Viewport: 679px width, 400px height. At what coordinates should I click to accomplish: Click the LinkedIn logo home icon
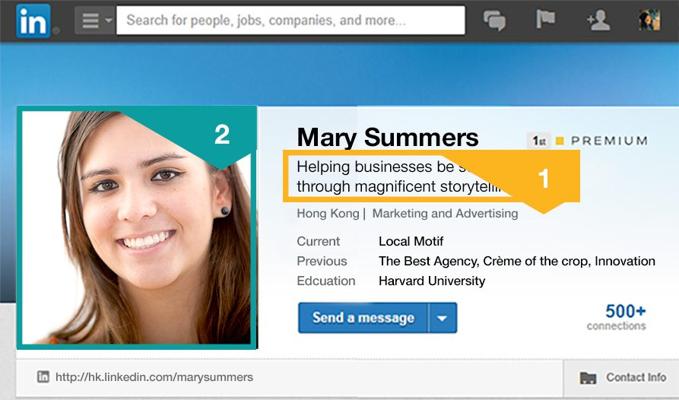pyautogui.click(x=33, y=21)
